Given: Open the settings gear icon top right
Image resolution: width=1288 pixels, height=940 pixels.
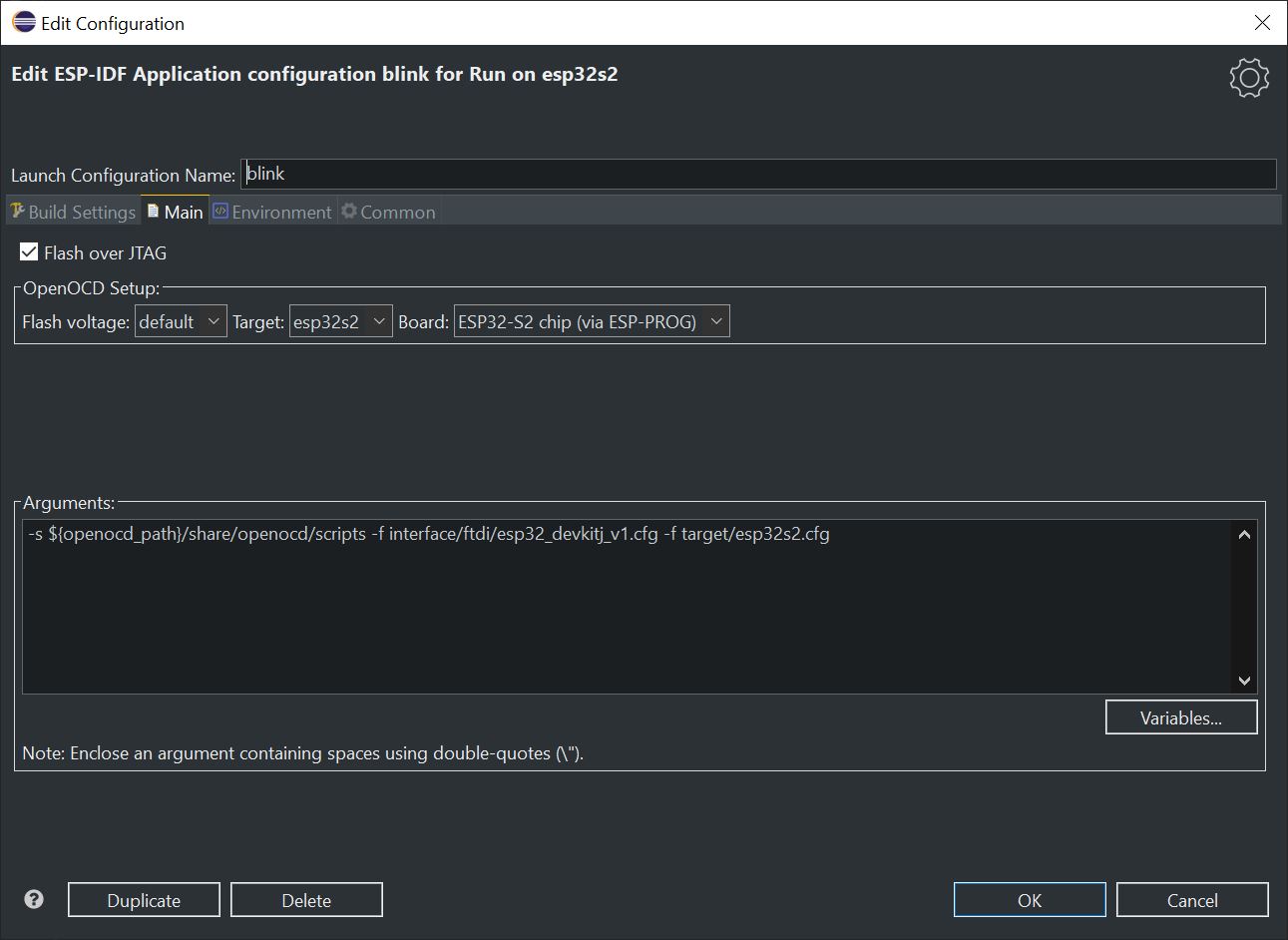Looking at the screenshot, I should pos(1249,77).
